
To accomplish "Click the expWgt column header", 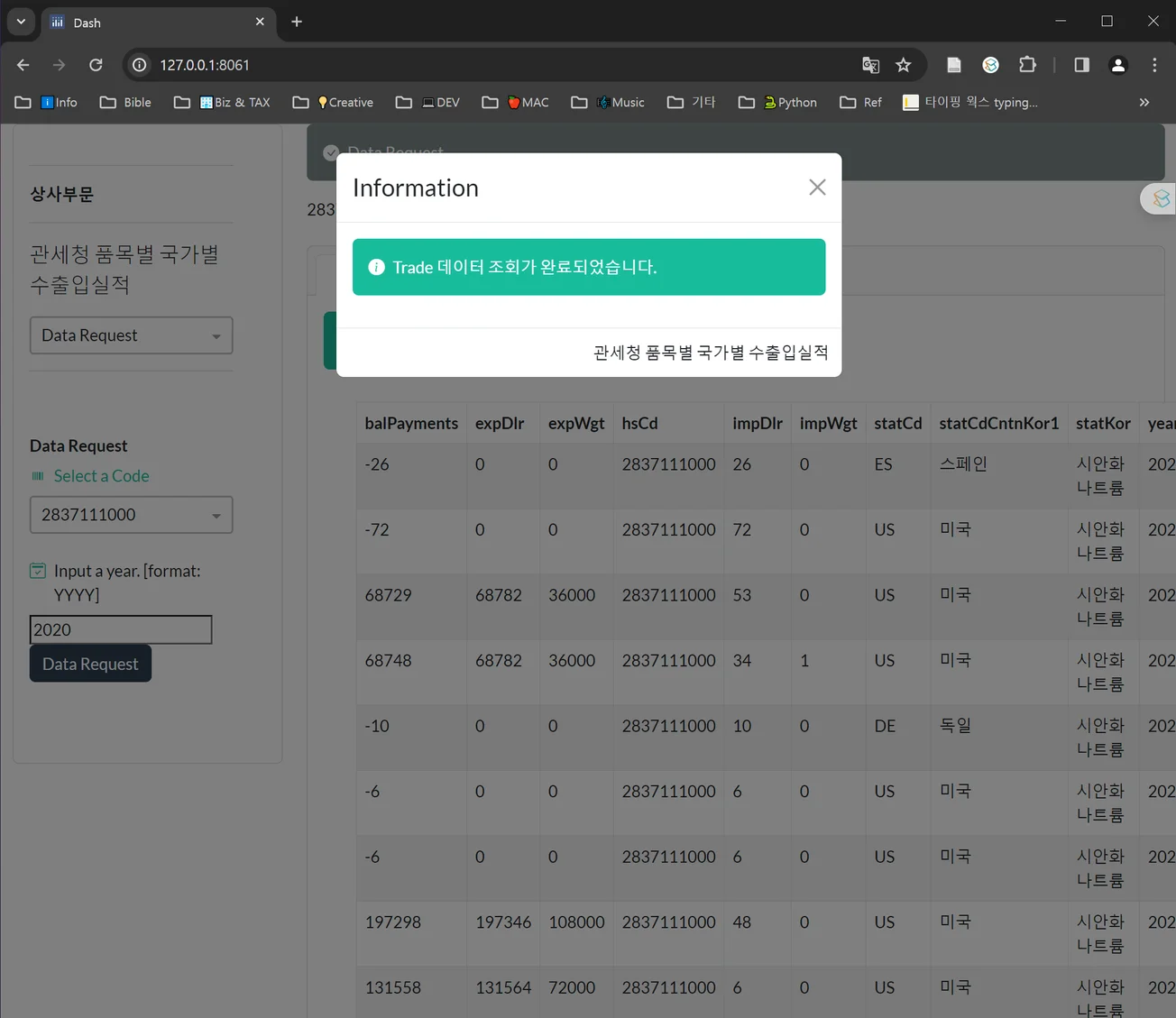I will tap(576, 423).
